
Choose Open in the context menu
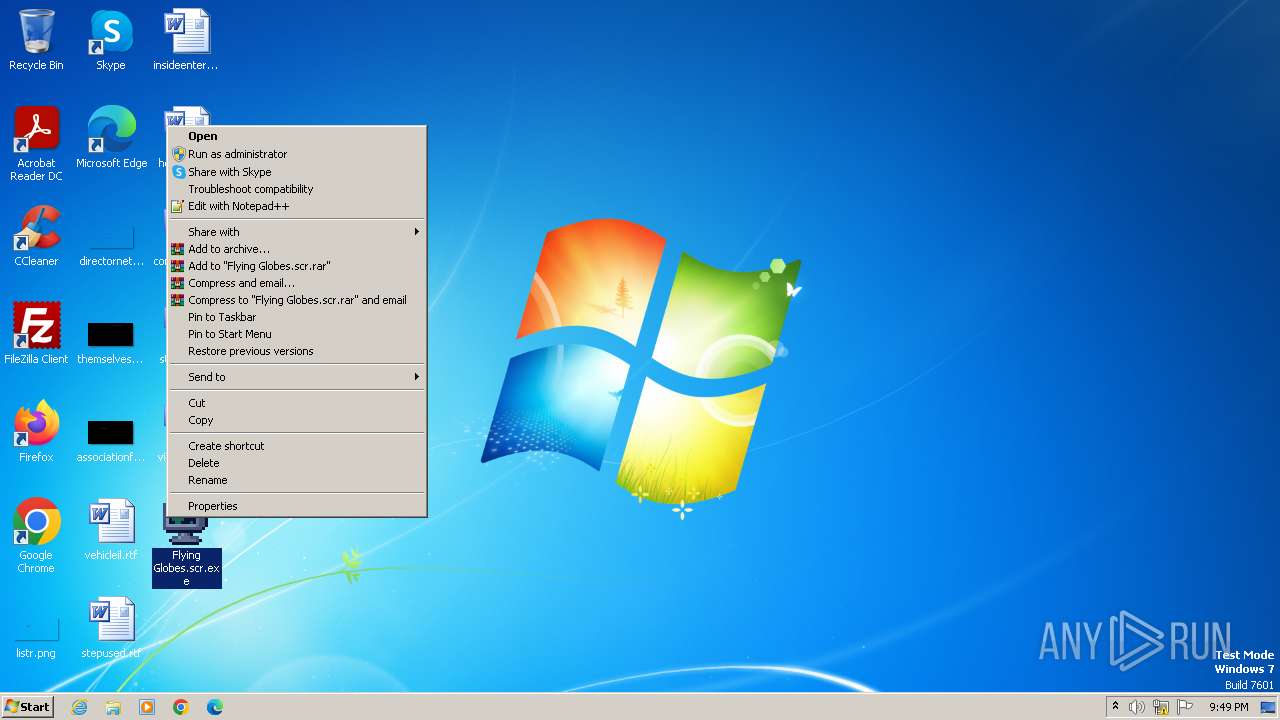(x=297, y=136)
